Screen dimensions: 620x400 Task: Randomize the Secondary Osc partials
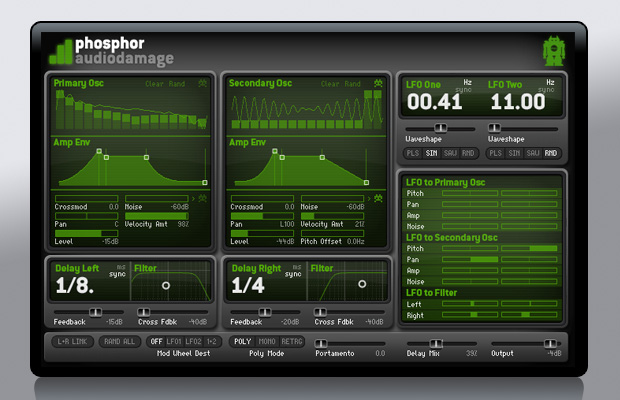pos(352,84)
